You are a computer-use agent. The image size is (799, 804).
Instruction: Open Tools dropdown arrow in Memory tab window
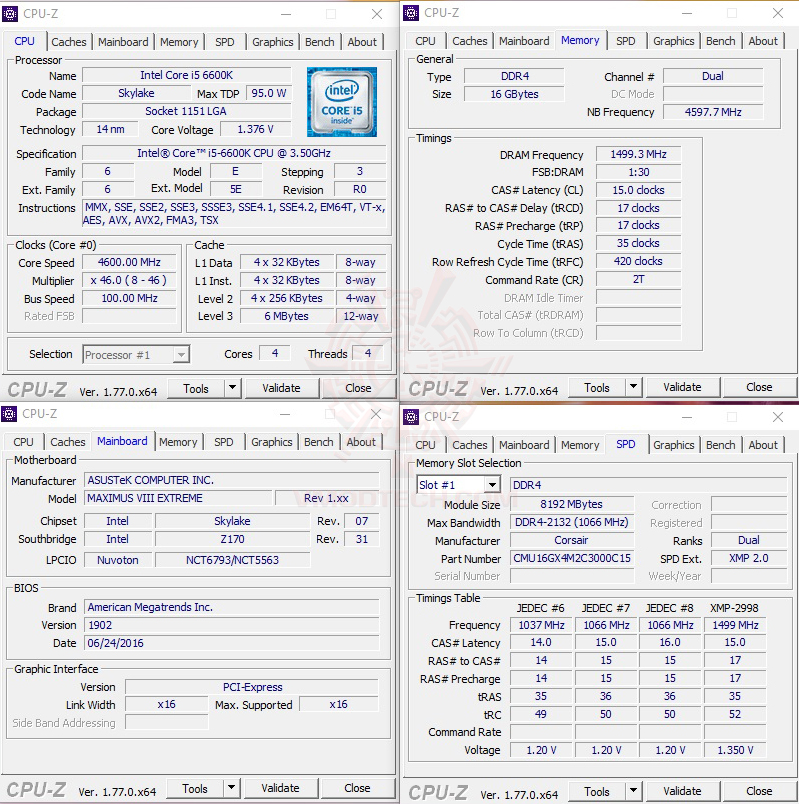633,387
